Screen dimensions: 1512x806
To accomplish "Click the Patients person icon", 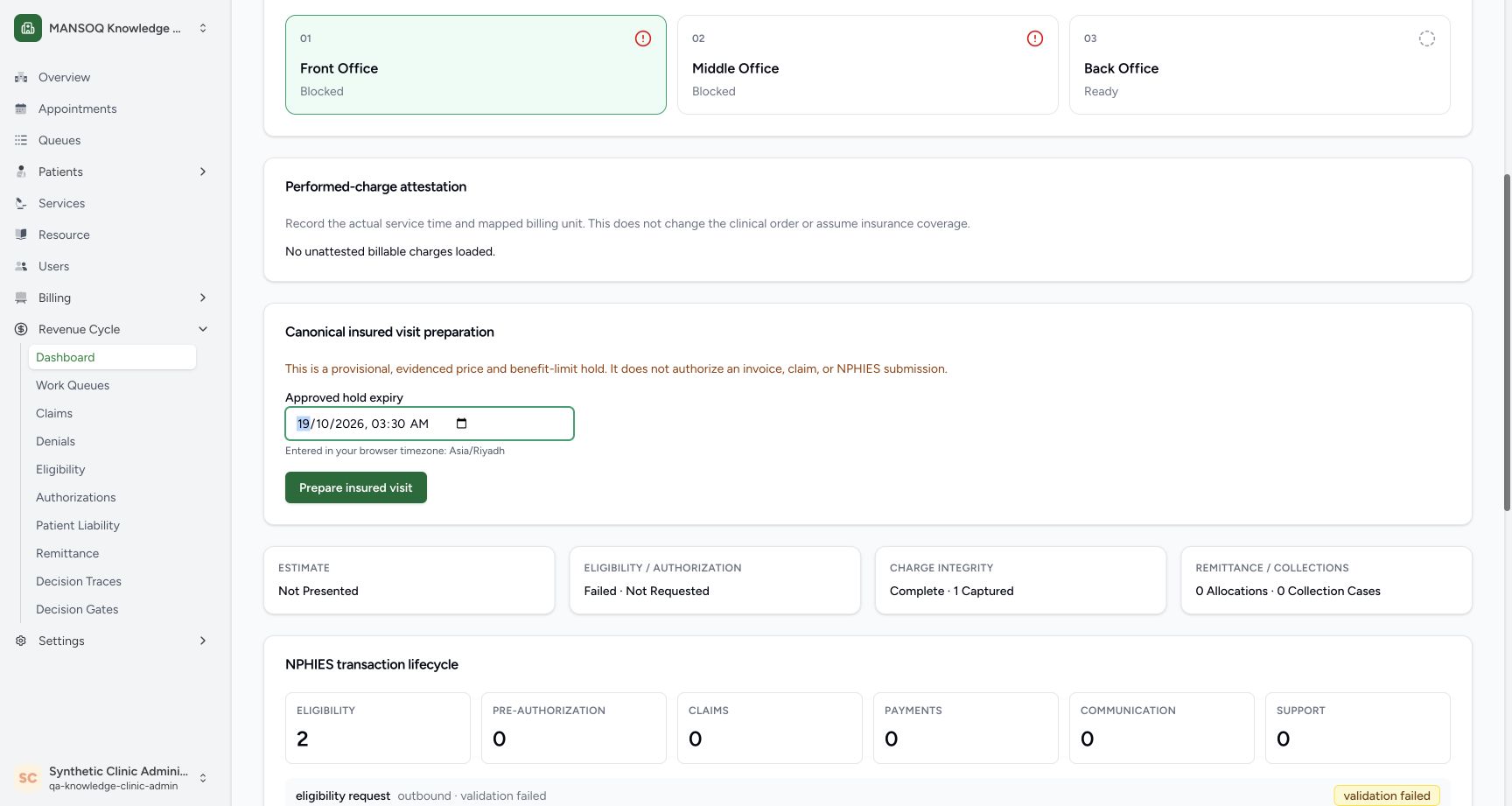I will coord(21,172).
